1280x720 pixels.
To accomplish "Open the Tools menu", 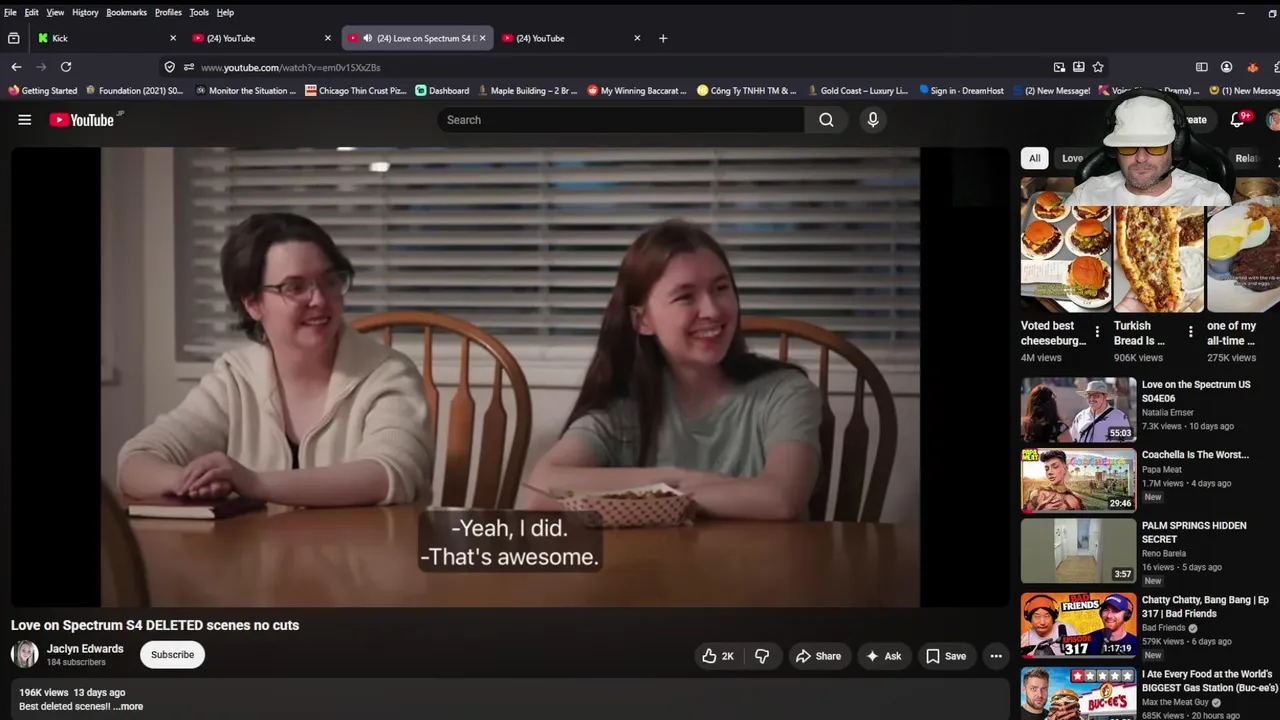I will [199, 12].
